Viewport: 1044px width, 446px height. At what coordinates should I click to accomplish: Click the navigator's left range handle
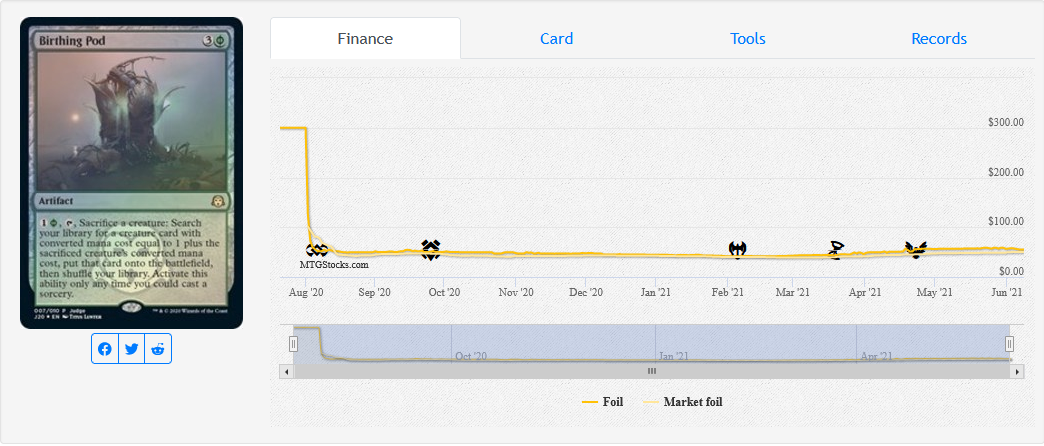294,344
